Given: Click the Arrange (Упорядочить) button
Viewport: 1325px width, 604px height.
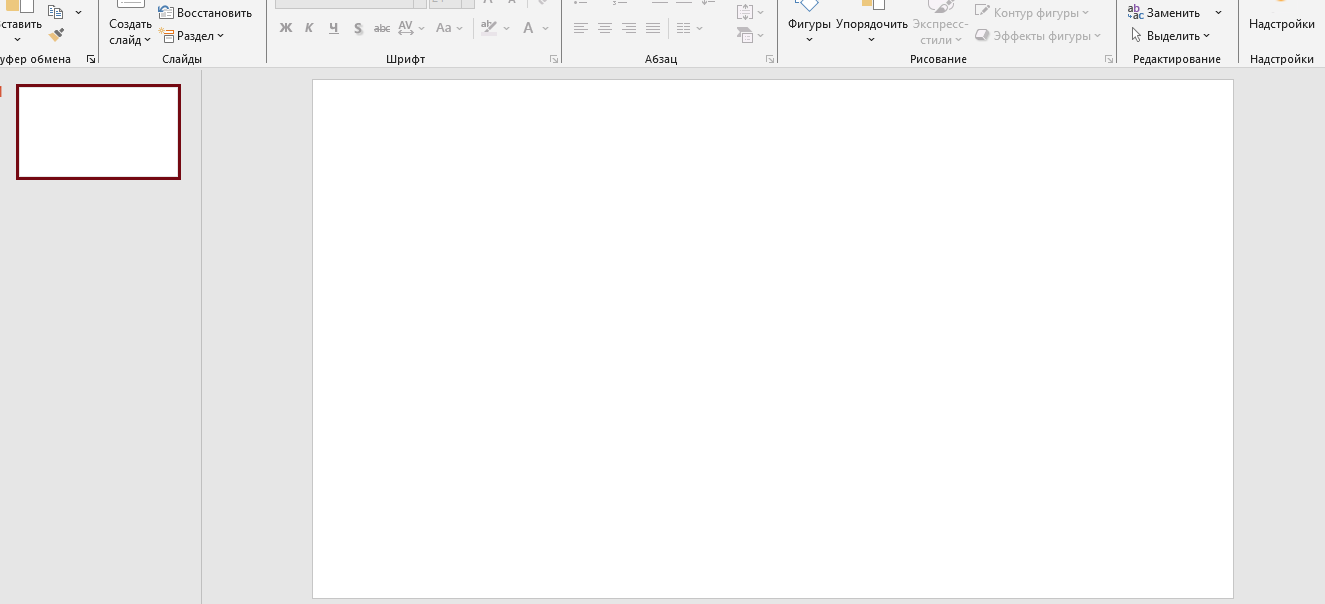Looking at the screenshot, I should pos(871,24).
